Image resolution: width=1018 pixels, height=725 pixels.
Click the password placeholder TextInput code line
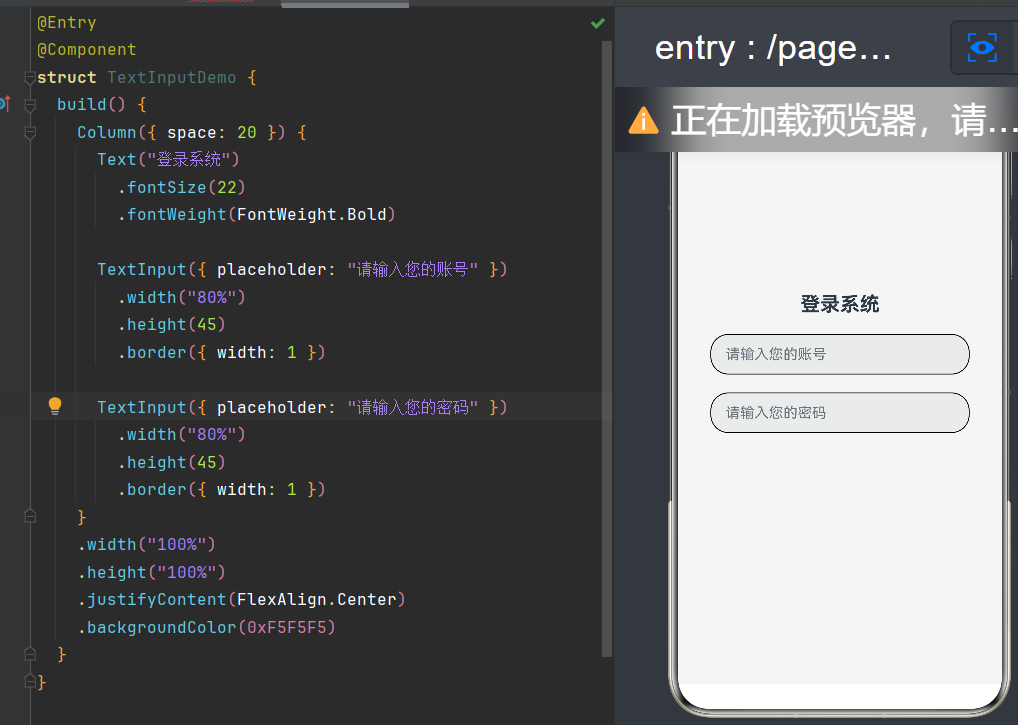tap(302, 408)
